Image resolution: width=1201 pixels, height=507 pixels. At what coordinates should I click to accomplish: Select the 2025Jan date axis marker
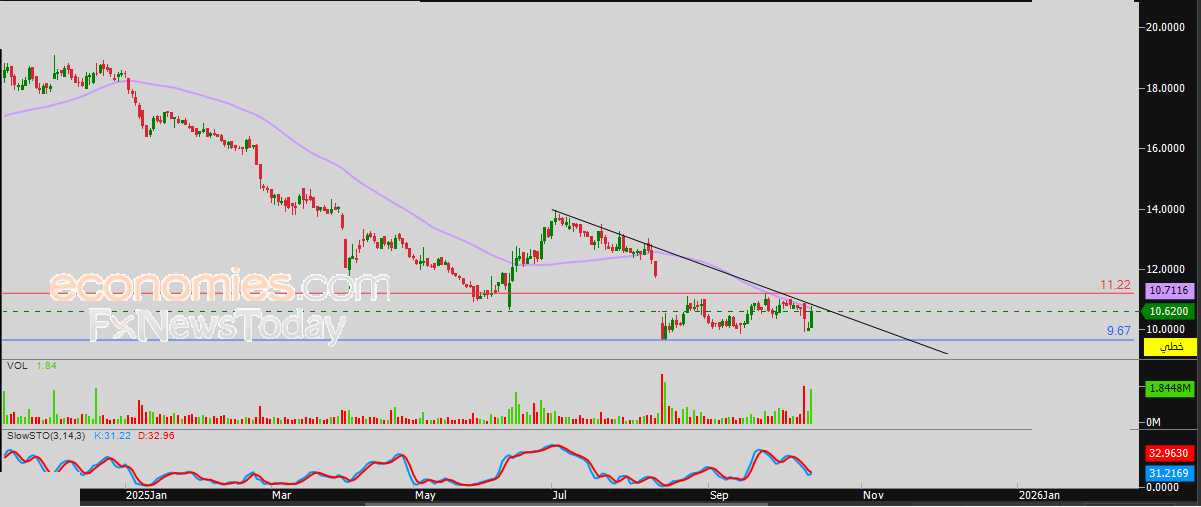(x=146, y=495)
